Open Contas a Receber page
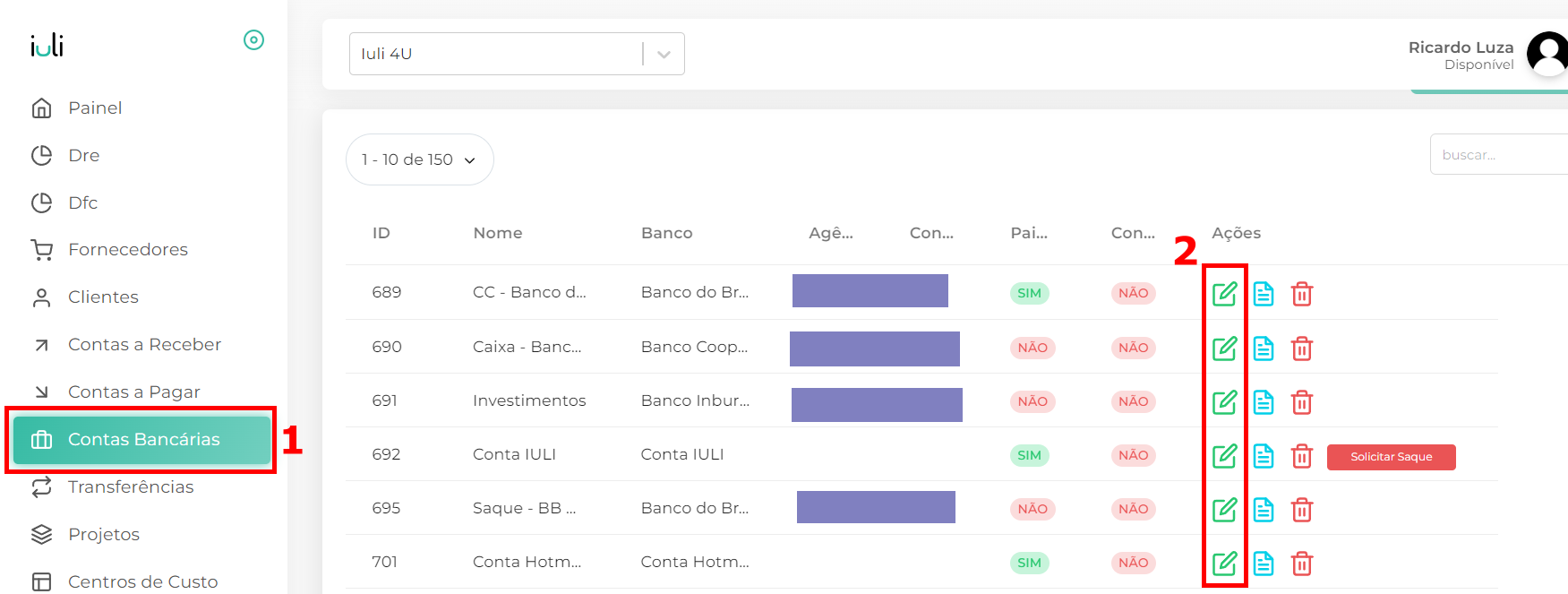This screenshot has height=594, width=1568. [144, 344]
